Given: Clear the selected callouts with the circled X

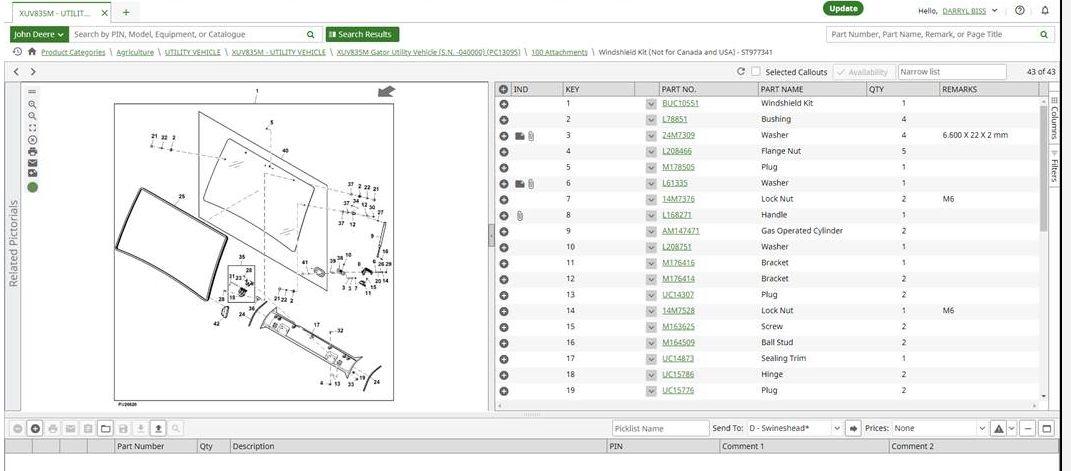Looking at the screenshot, I should click(32, 139).
